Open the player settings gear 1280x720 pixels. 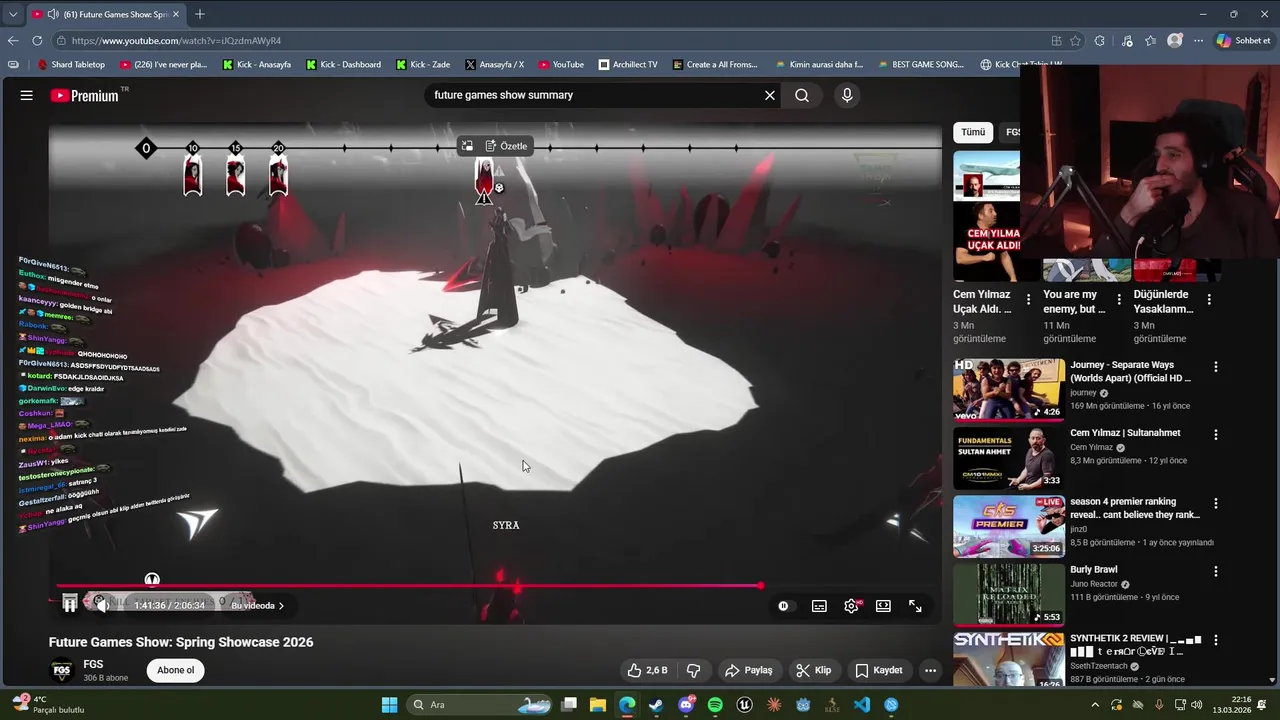click(851, 606)
